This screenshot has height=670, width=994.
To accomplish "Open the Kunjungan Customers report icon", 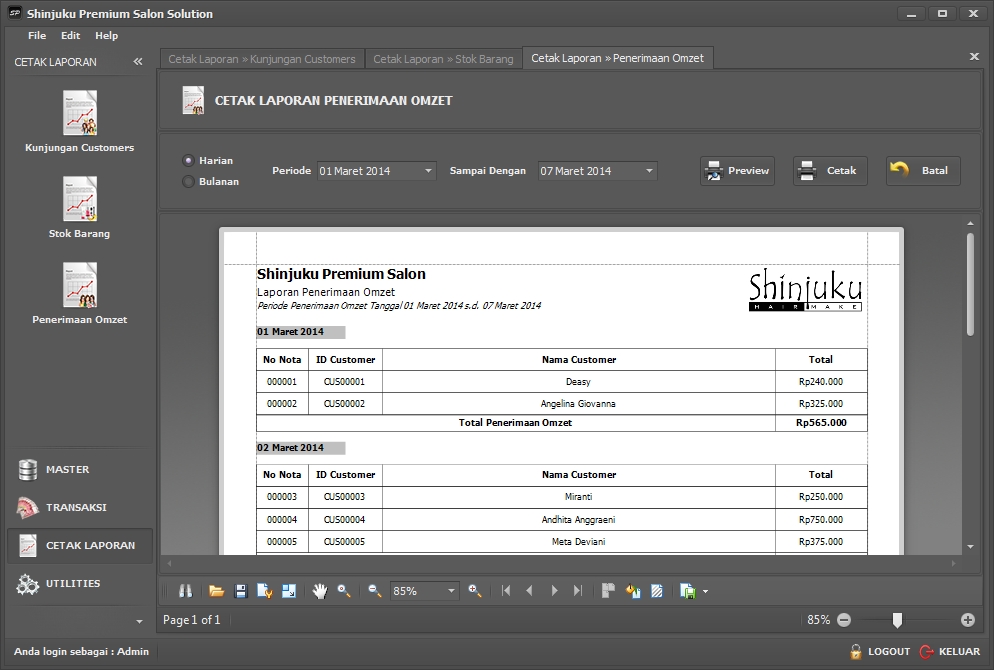I will [x=79, y=113].
